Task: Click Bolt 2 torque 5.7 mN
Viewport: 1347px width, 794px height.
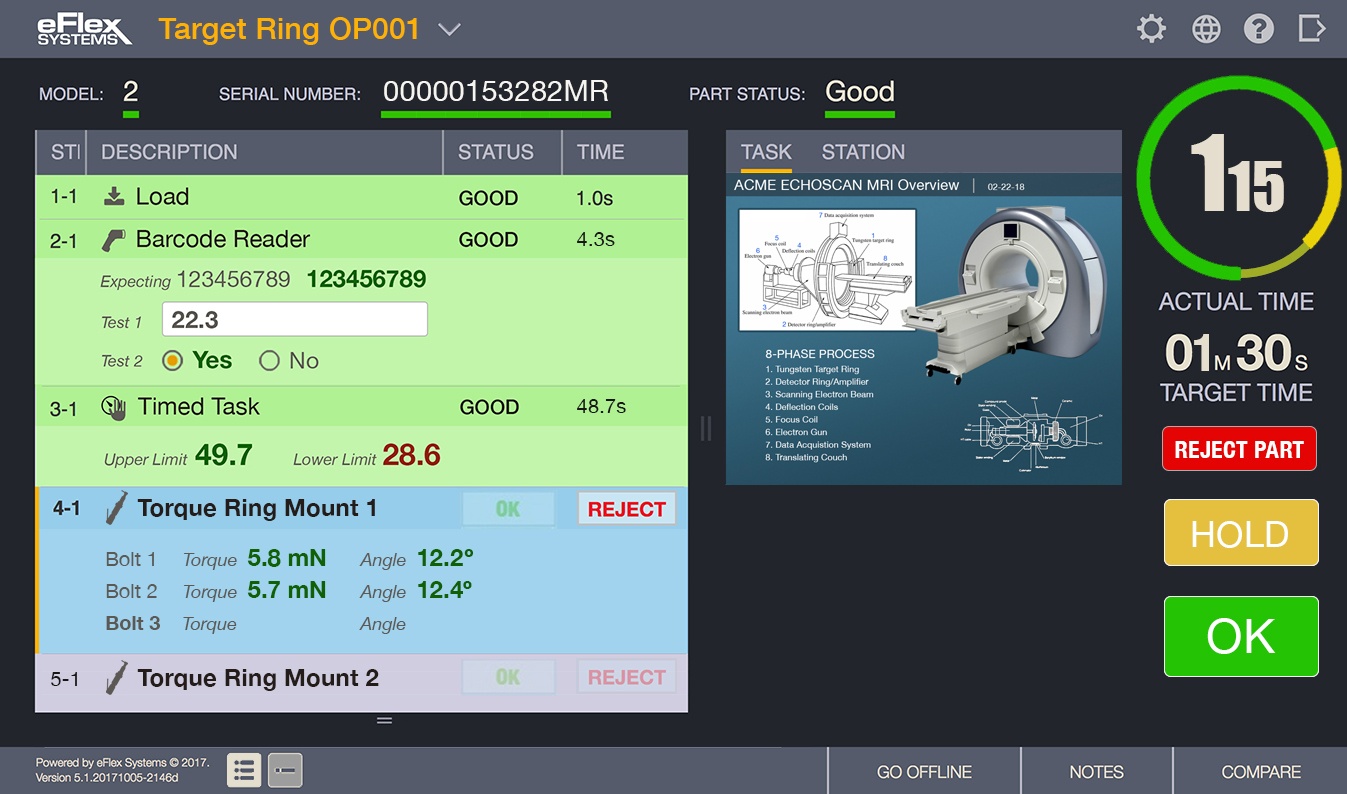Action: click(x=287, y=591)
